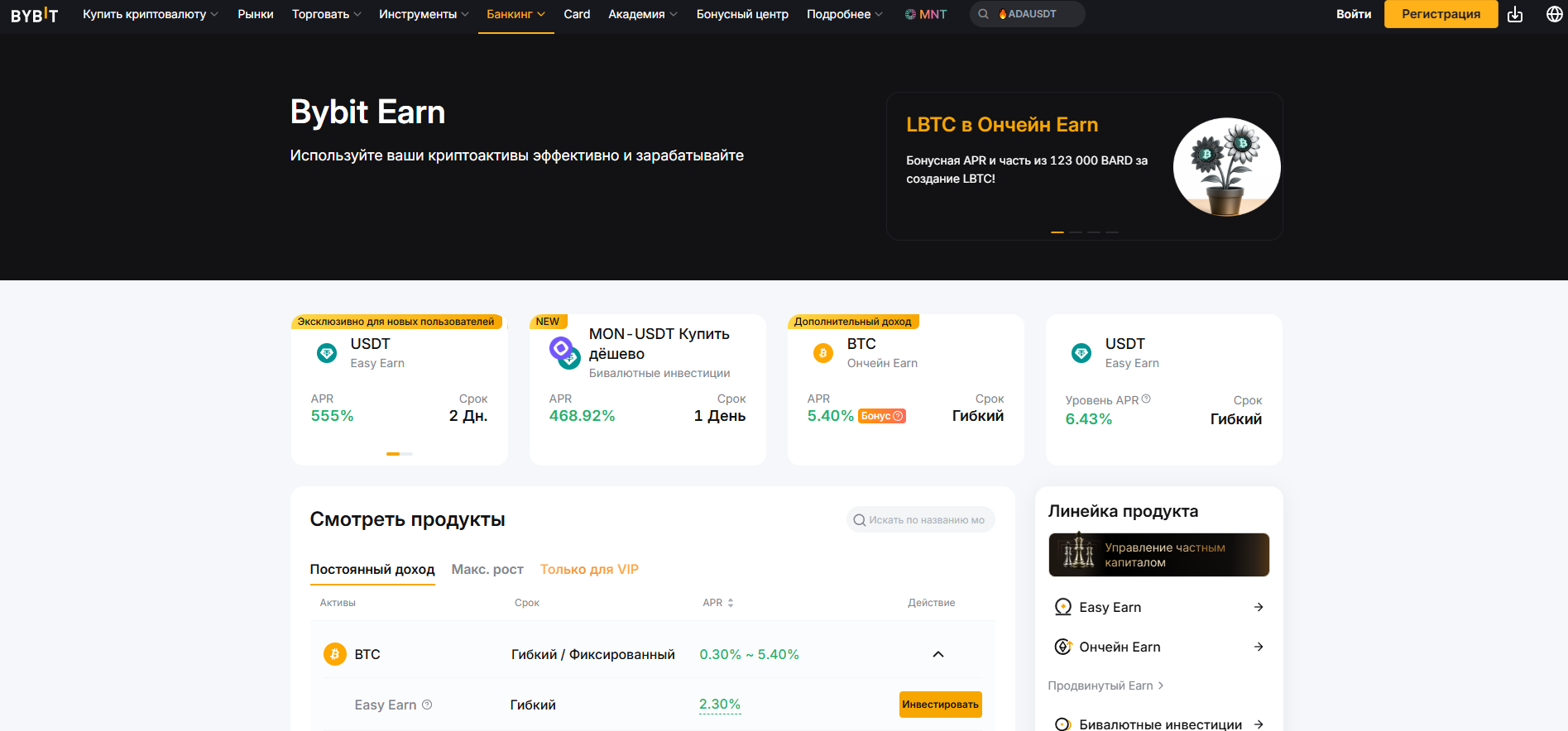Click the search magnifier icon in header
Screen dimensions: 1568x731
pos(983,14)
